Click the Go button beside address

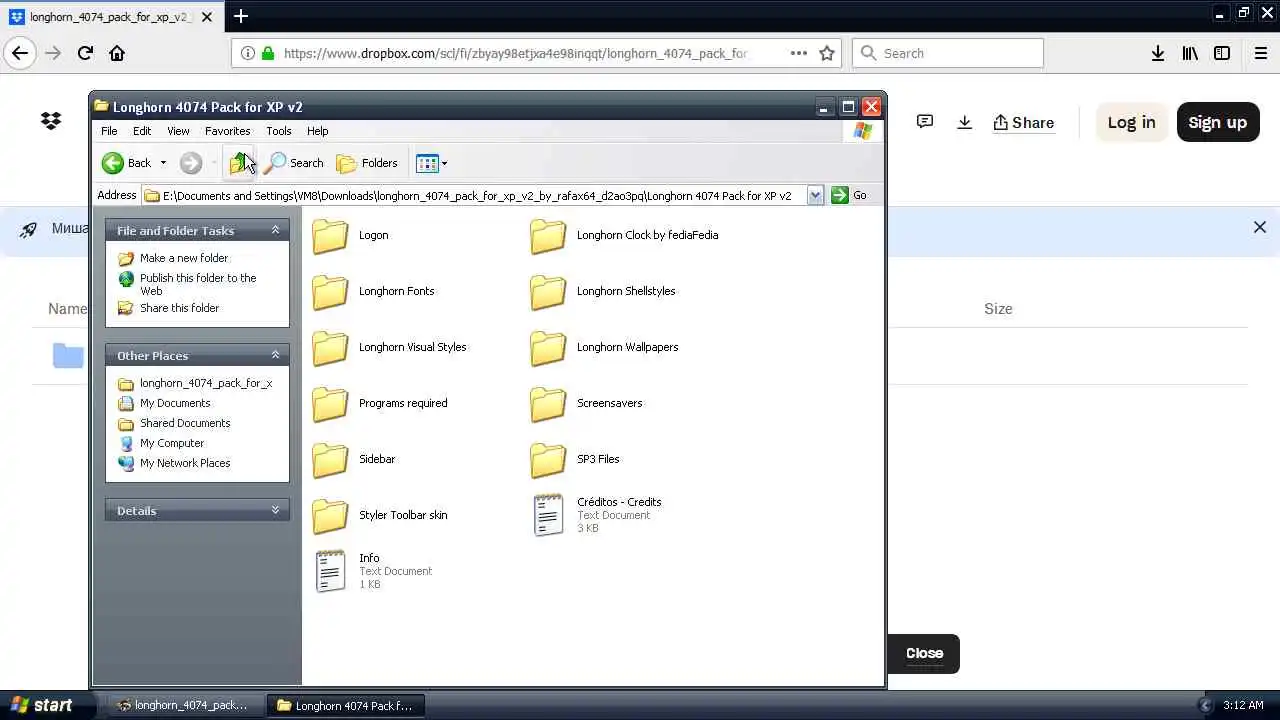(849, 195)
